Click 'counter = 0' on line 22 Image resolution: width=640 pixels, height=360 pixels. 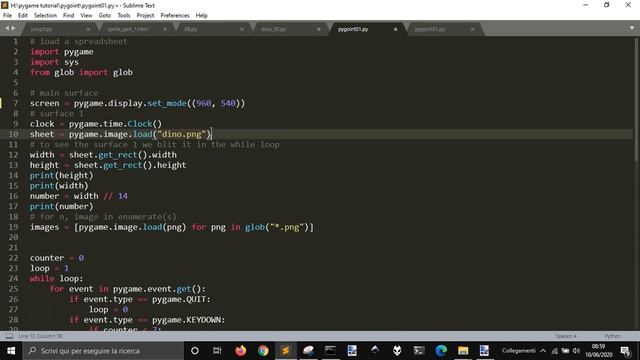click(x=57, y=258)
